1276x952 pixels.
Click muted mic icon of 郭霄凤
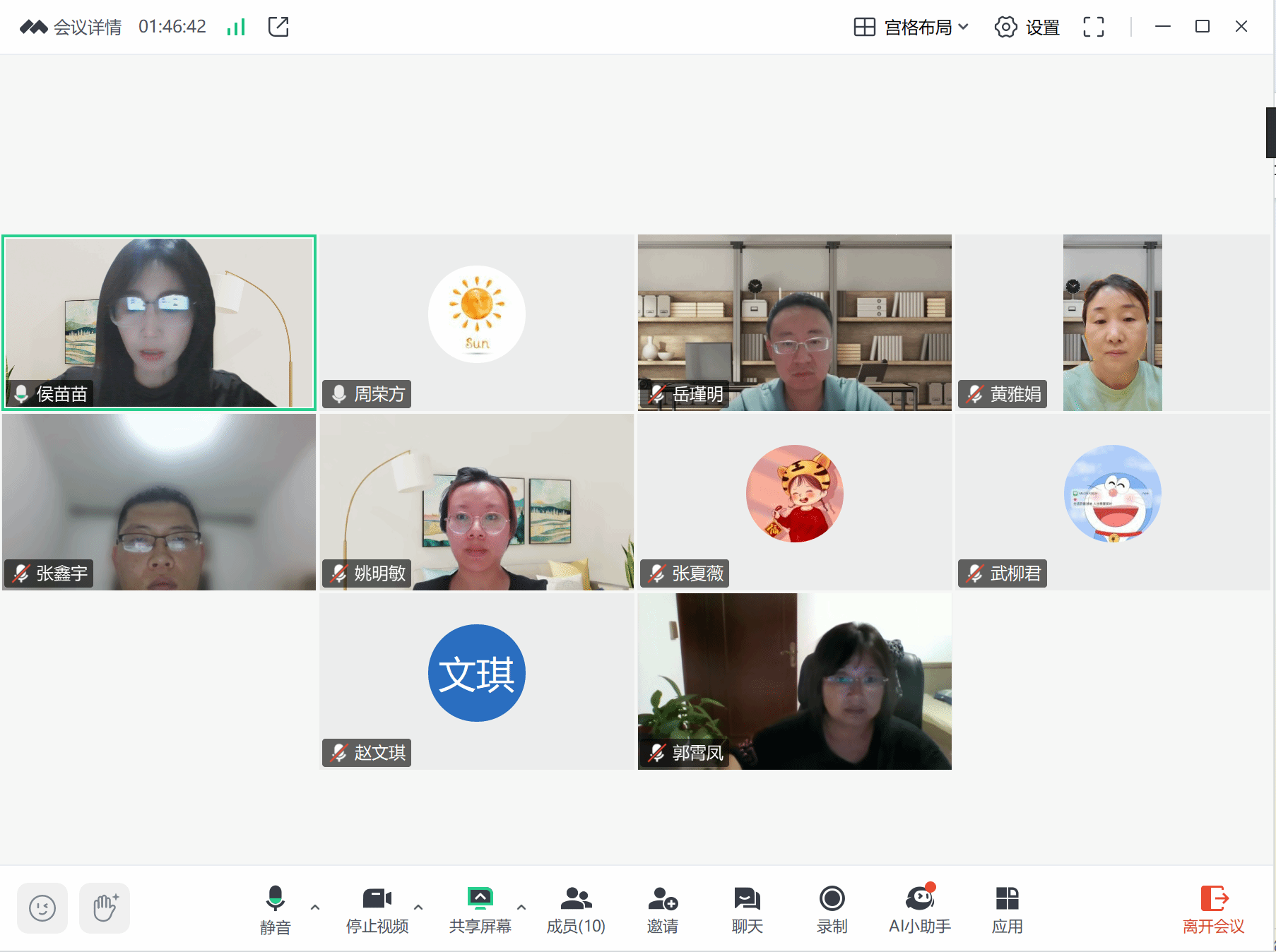657,753
